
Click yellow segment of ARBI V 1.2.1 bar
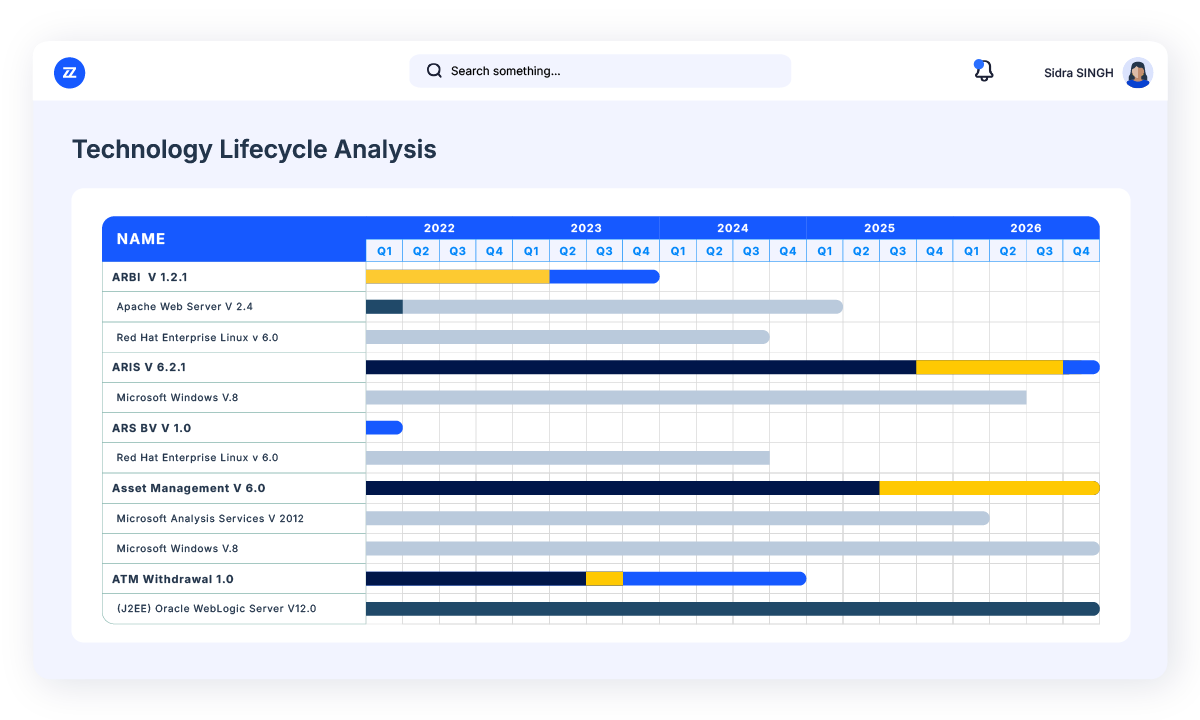pos(458,277)
